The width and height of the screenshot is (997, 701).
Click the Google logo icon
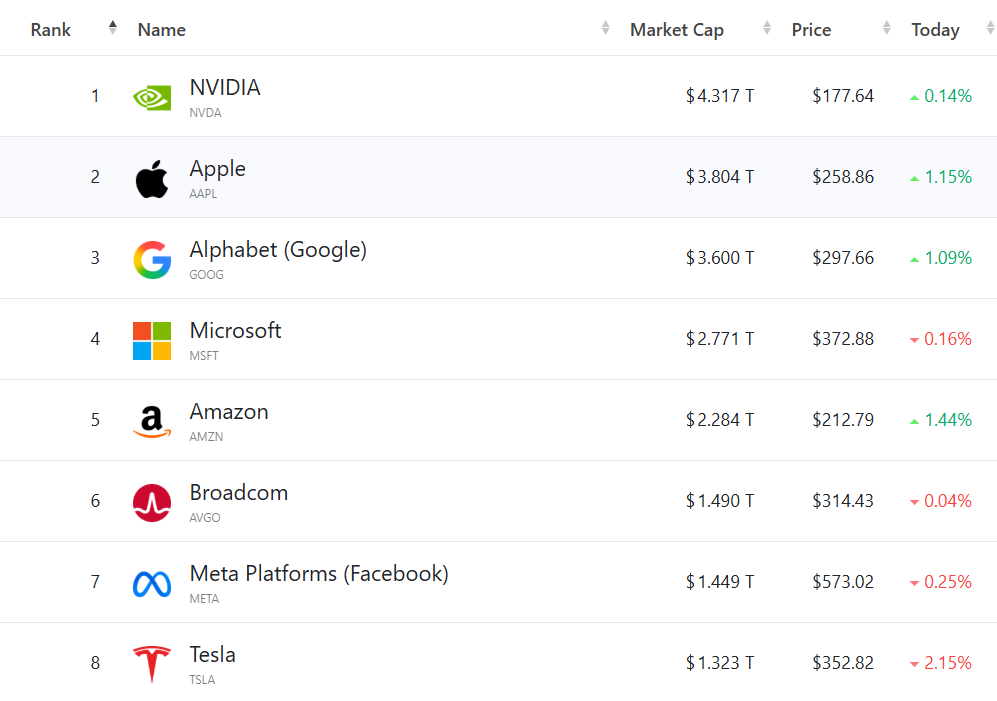coord(152,259)
